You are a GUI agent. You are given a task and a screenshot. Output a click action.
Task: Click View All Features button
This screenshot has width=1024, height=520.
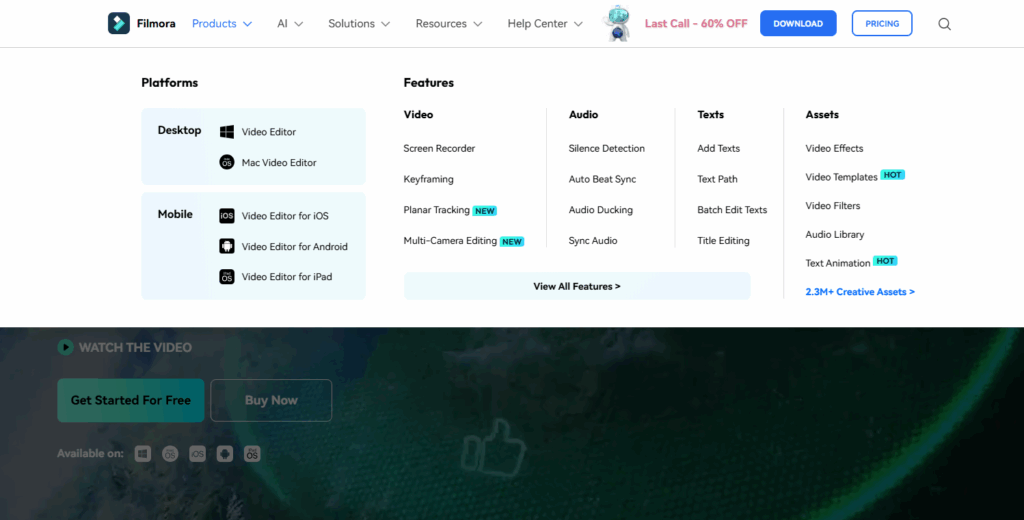tap(577, 286)
